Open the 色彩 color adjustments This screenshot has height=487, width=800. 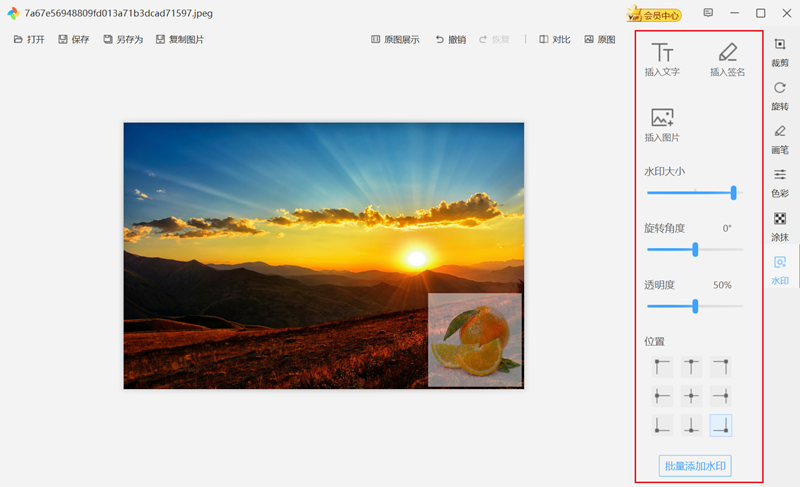[x=780, y=183]
